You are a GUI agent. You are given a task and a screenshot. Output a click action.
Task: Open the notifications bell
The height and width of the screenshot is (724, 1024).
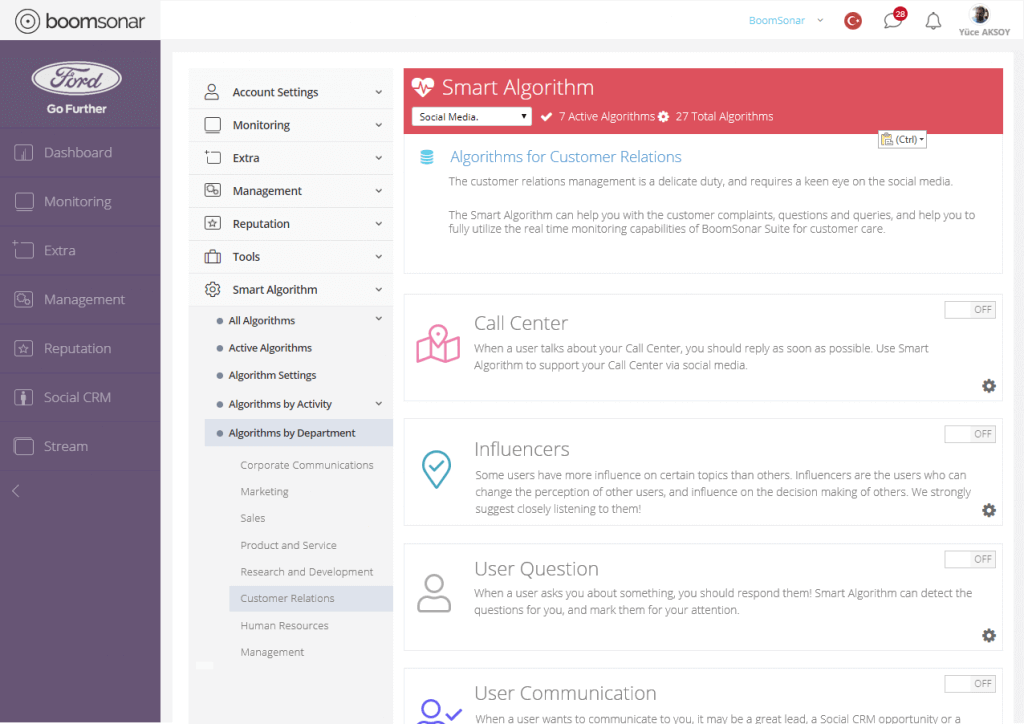[933, 21]
